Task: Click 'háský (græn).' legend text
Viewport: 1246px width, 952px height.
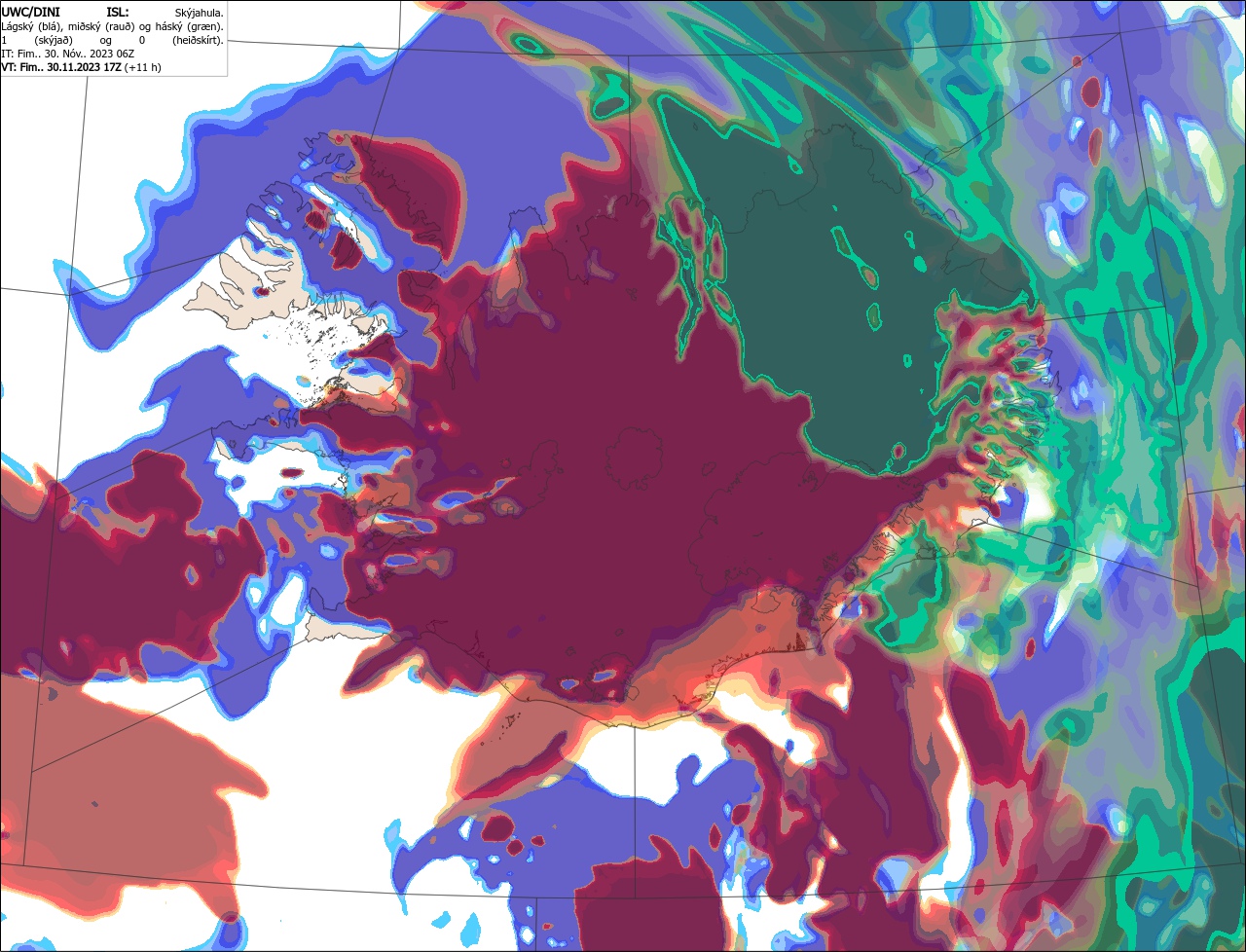Action: [x=190, y=27]
